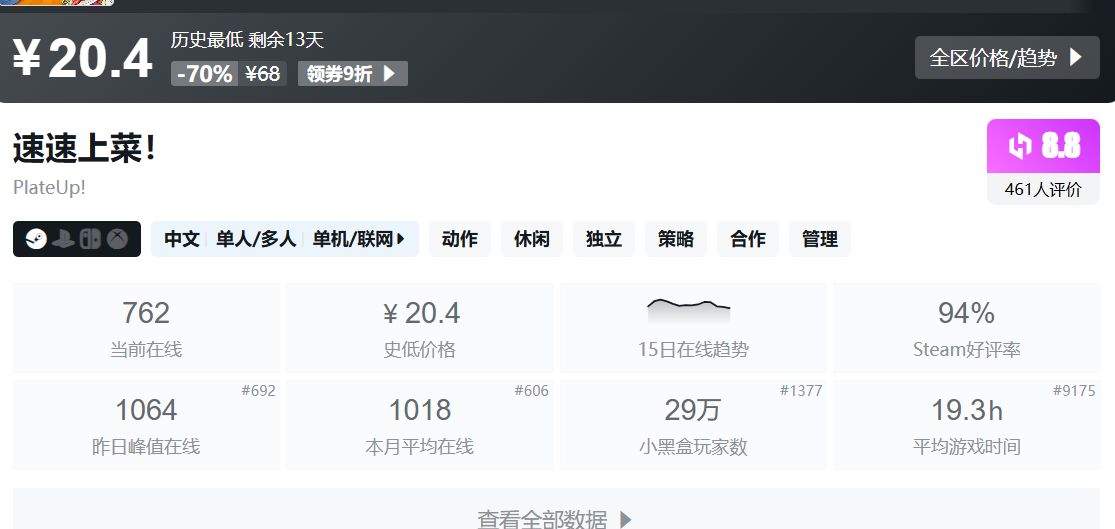This screenshot has width=1115, height=529.
Task: Click 历史最低 剩余13天 text
Action: pyautogui.click(x=247, y=40)
